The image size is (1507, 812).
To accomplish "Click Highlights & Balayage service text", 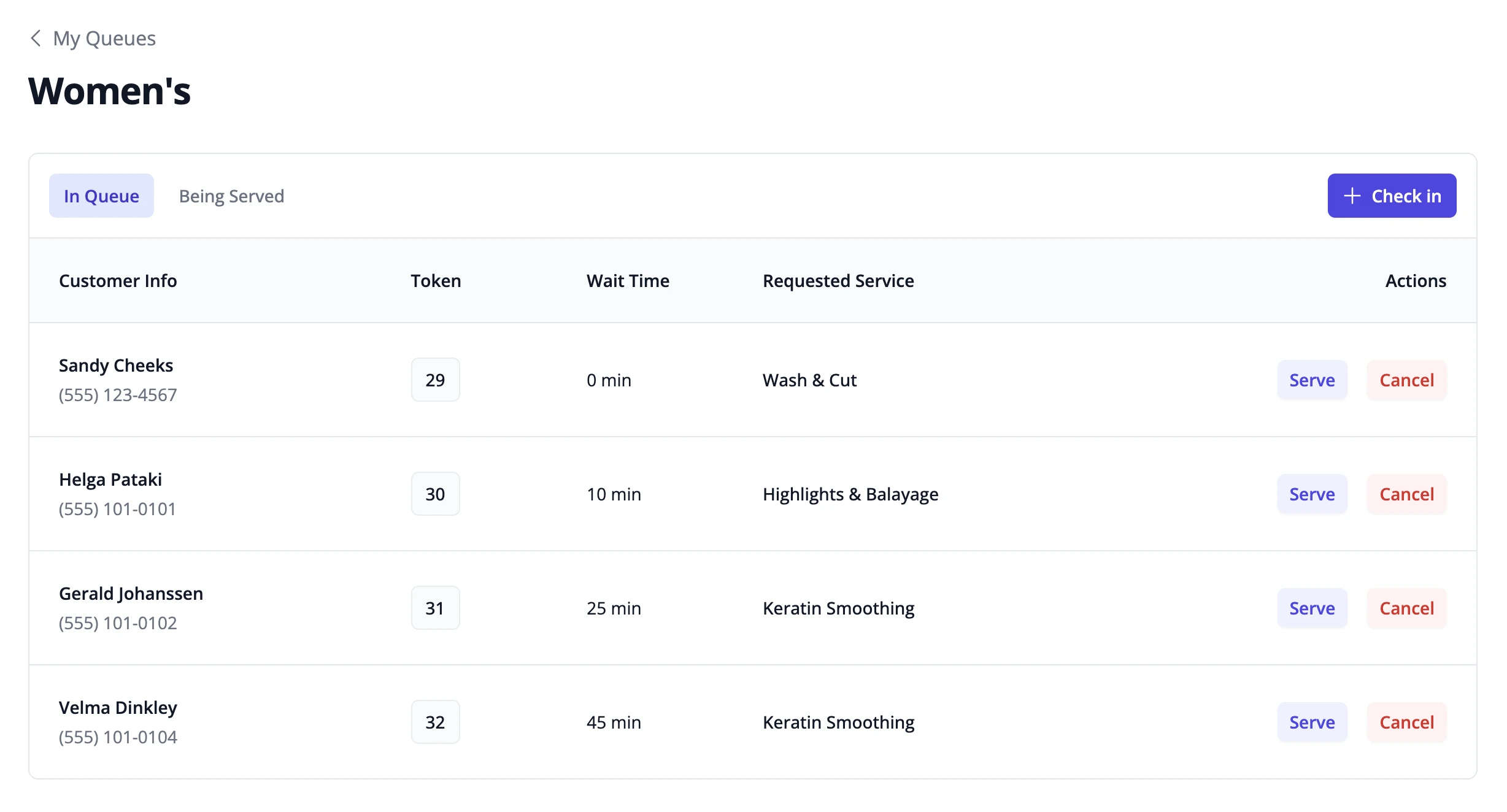I will [850, 494].
